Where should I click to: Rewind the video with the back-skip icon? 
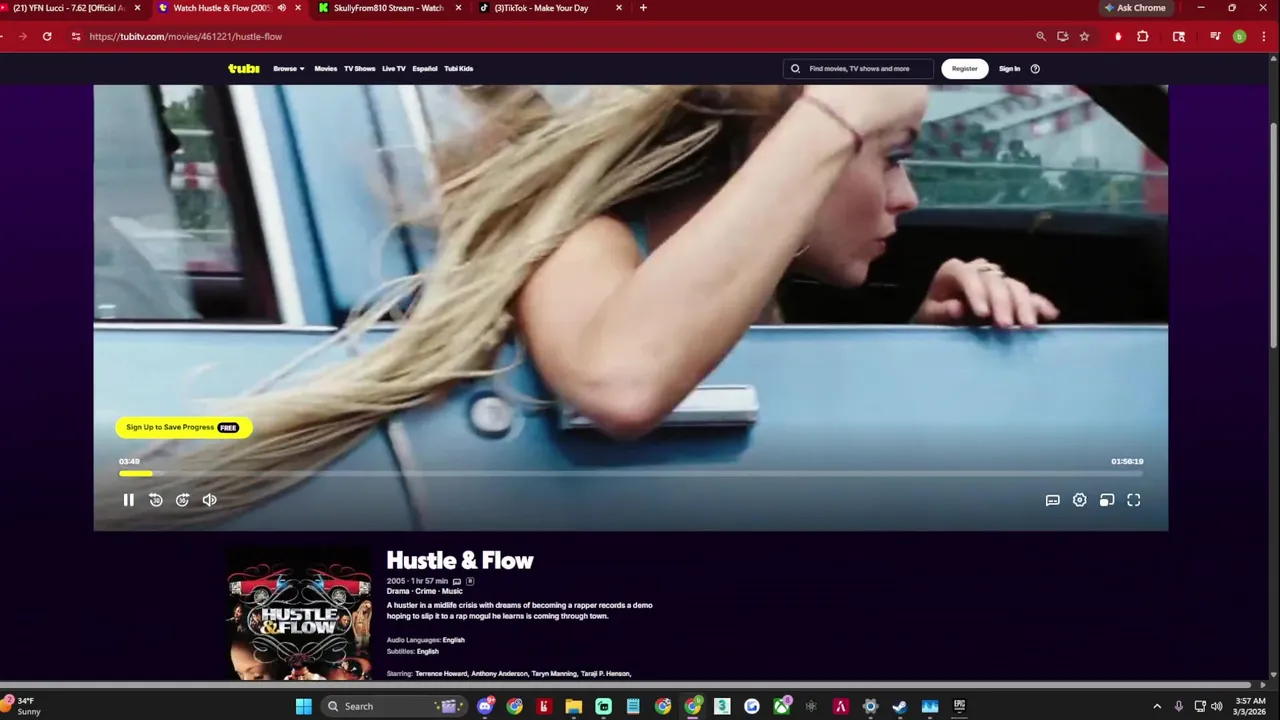156,500
